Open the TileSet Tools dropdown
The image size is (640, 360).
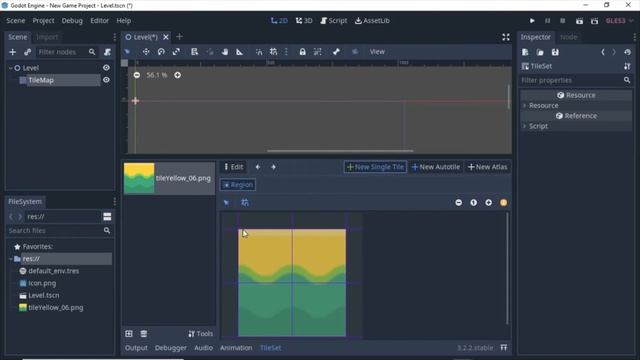coord(200,334)
